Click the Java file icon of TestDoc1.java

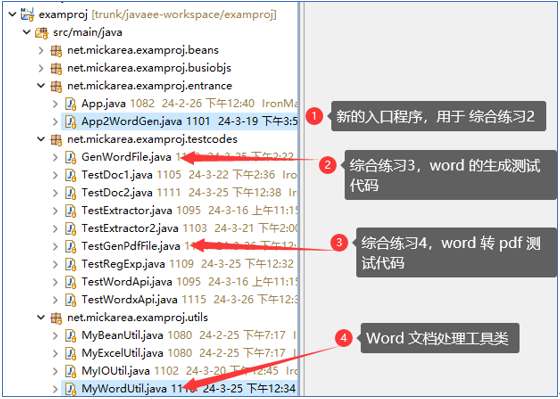tap(71, 175)
